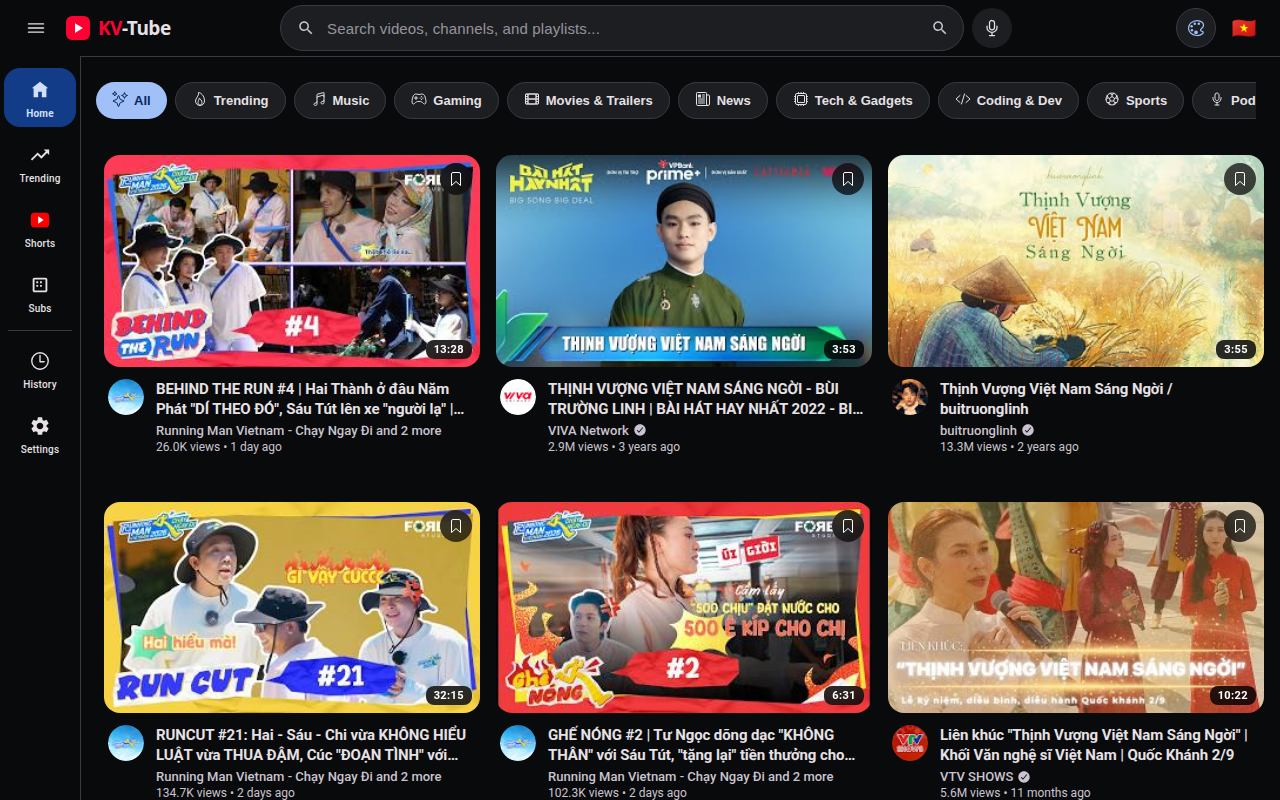Bookmark the RUNCUT #21 video
1280x800 pixels.
tap(456, 525)
